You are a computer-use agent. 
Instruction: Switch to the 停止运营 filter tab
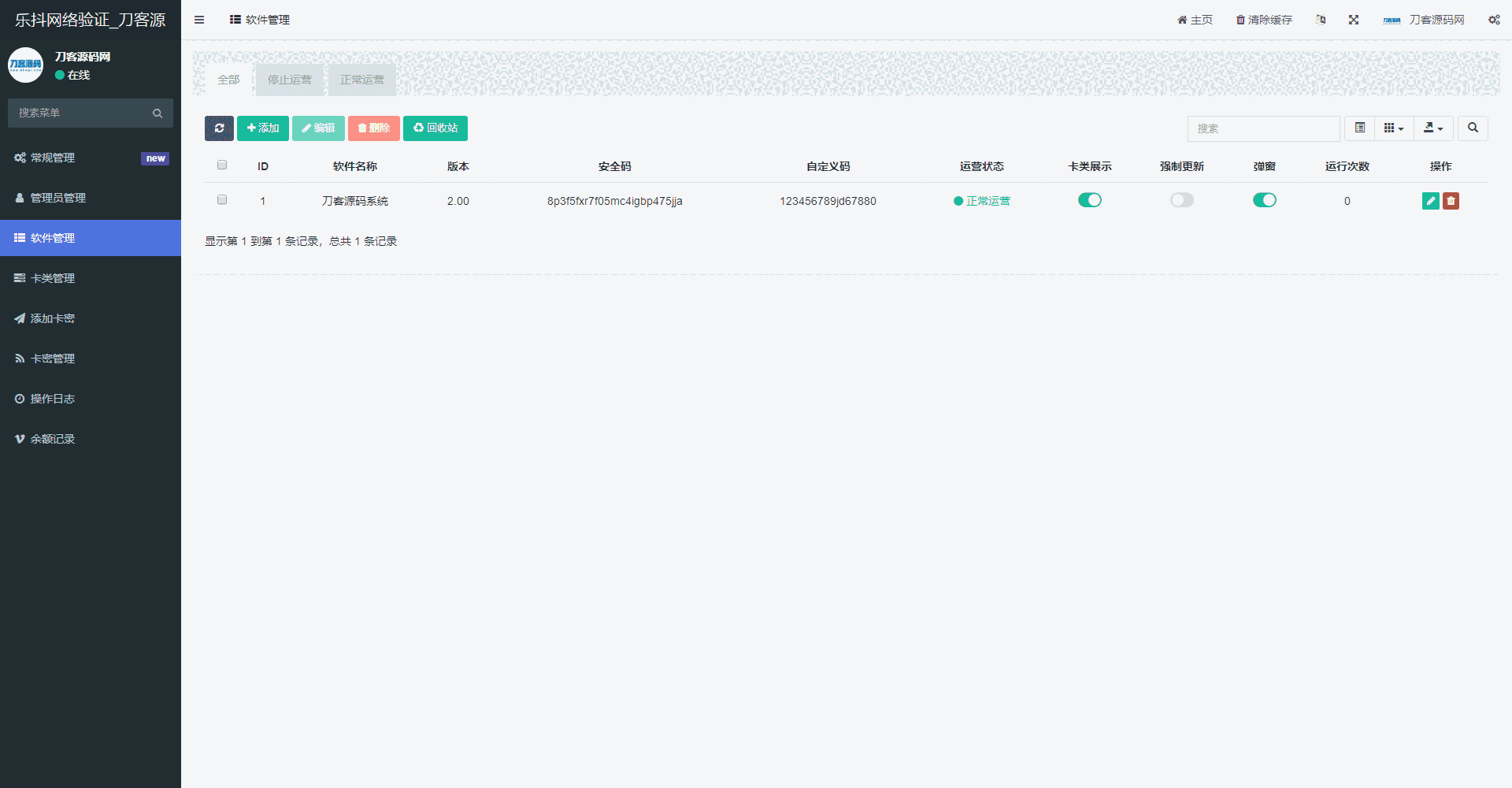(290, 80)
